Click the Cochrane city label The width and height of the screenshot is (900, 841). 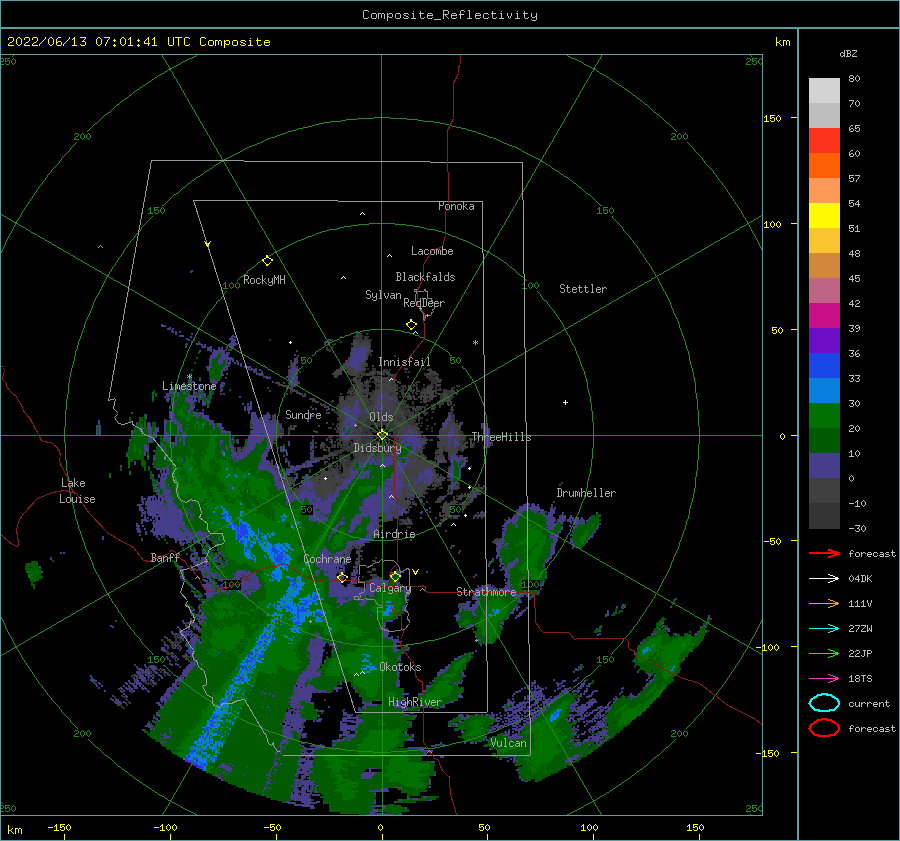pyautogui.click(x=327, y=559)
